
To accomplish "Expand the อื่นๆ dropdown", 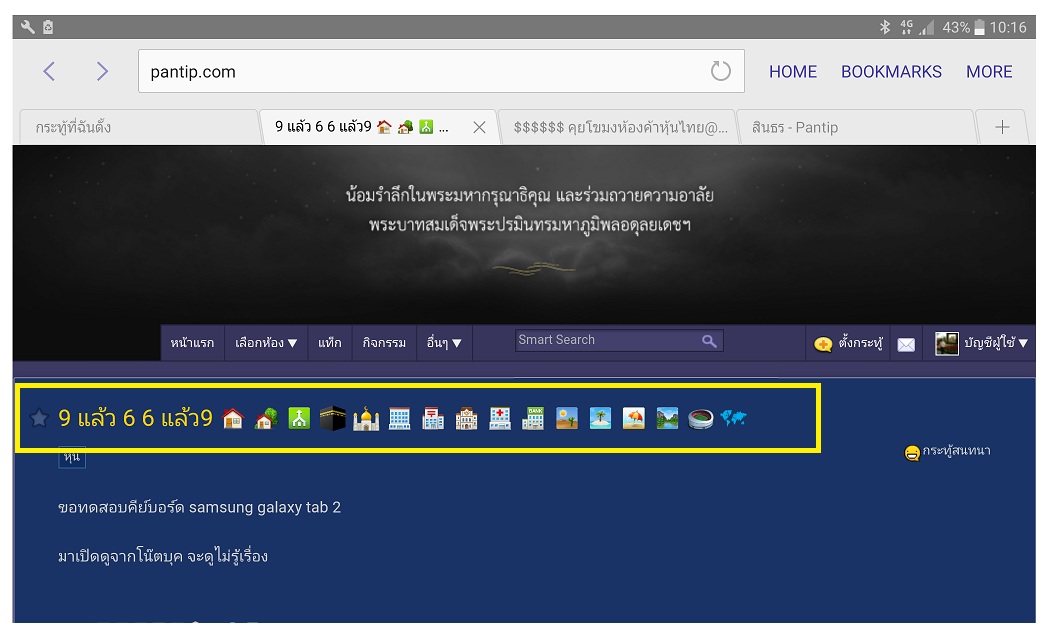I will (x=444, y=343).
